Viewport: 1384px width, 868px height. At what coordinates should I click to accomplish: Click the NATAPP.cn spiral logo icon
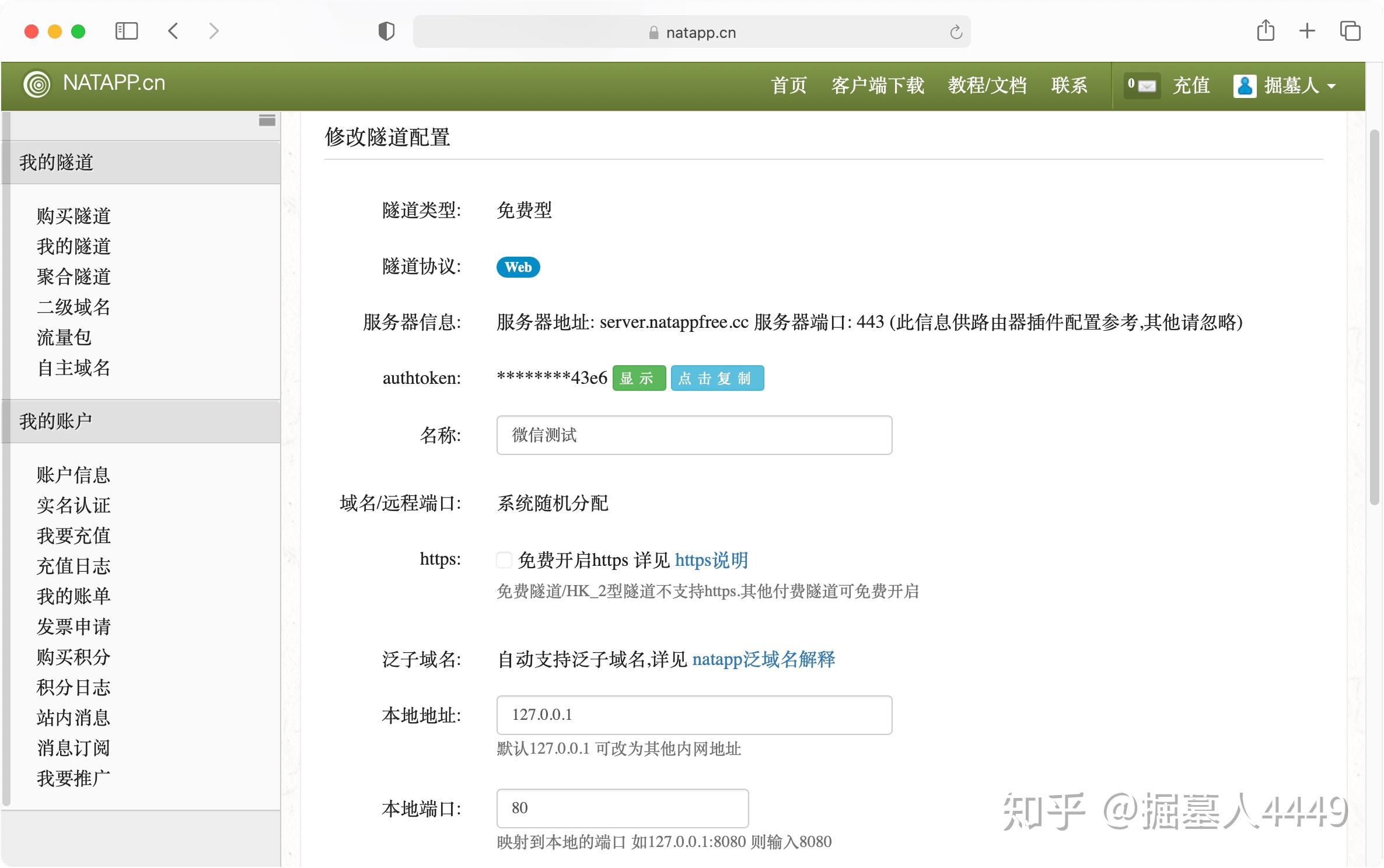37,85
